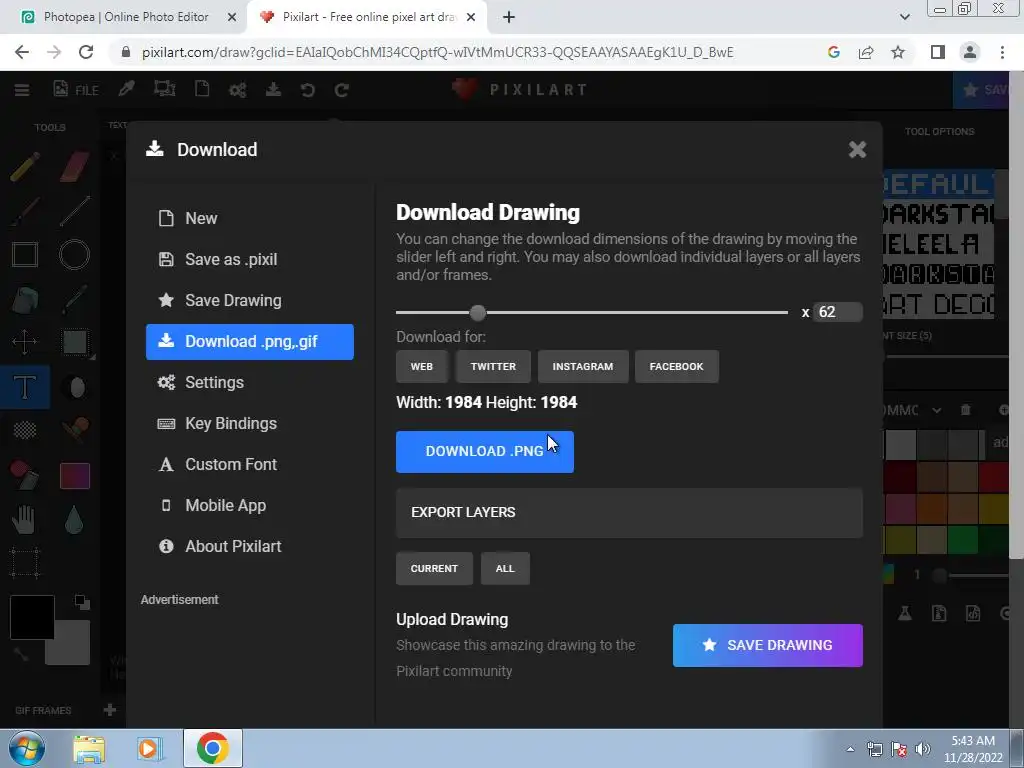
Task: Select Download .png,.gif menu item
Action: coord(249,342)
